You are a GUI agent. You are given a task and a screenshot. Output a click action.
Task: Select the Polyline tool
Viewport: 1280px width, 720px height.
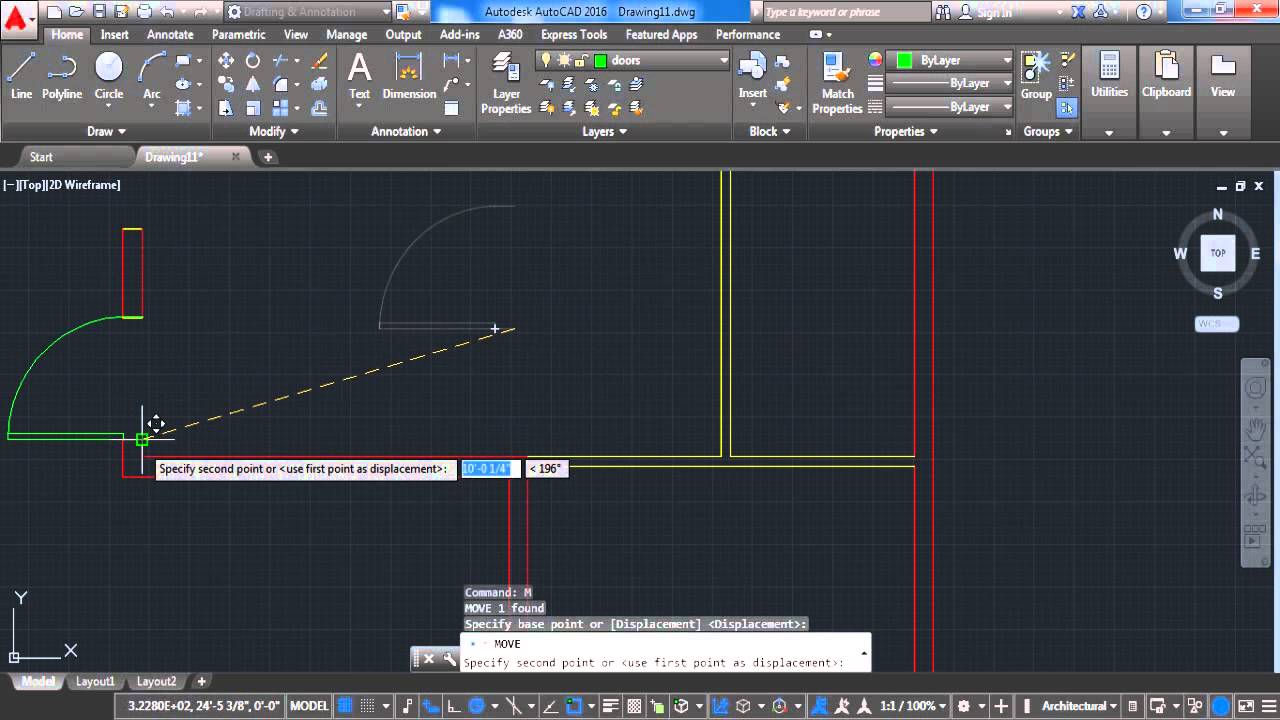pyautogui.click(x=62, y=76)
